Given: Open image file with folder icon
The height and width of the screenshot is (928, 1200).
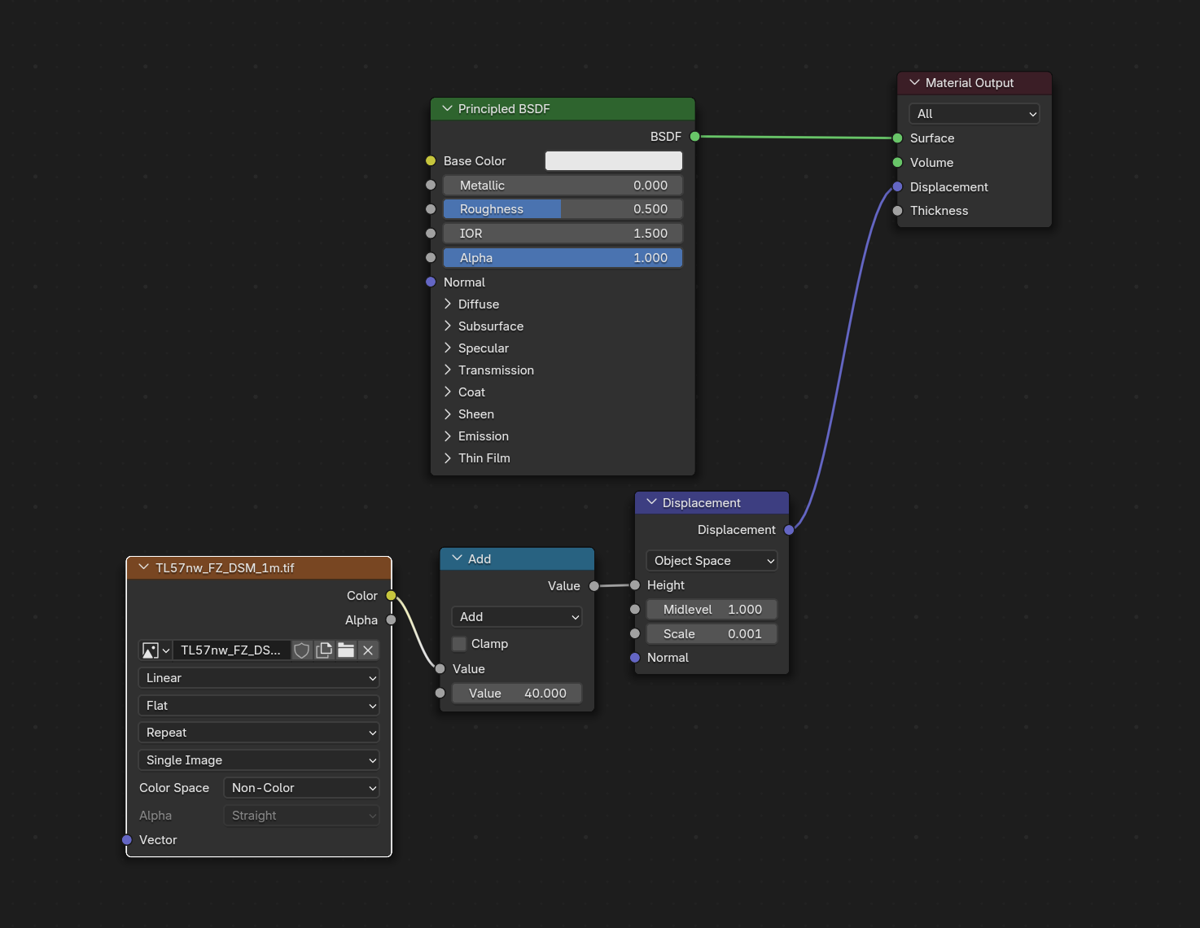Looking at the screenshot, I should click(x=346, y=650).
